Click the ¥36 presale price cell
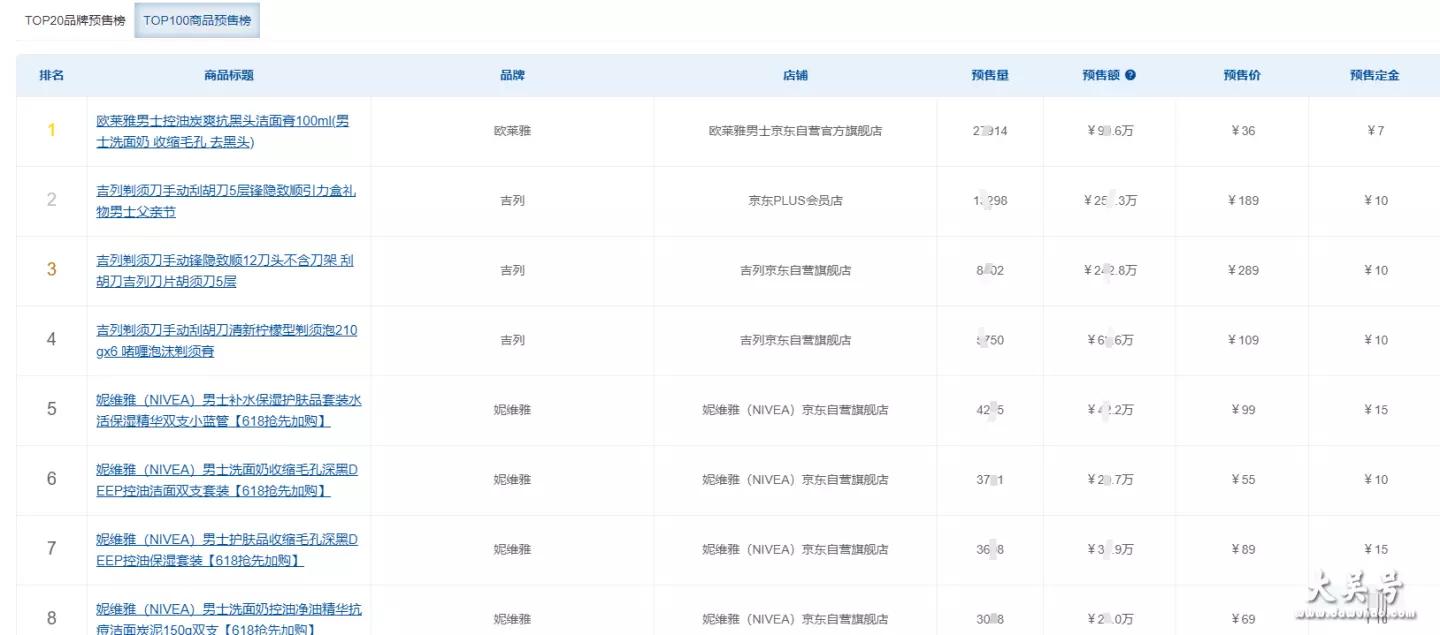The height and width of the screenshot is (635, 1440). point(1242,131)
